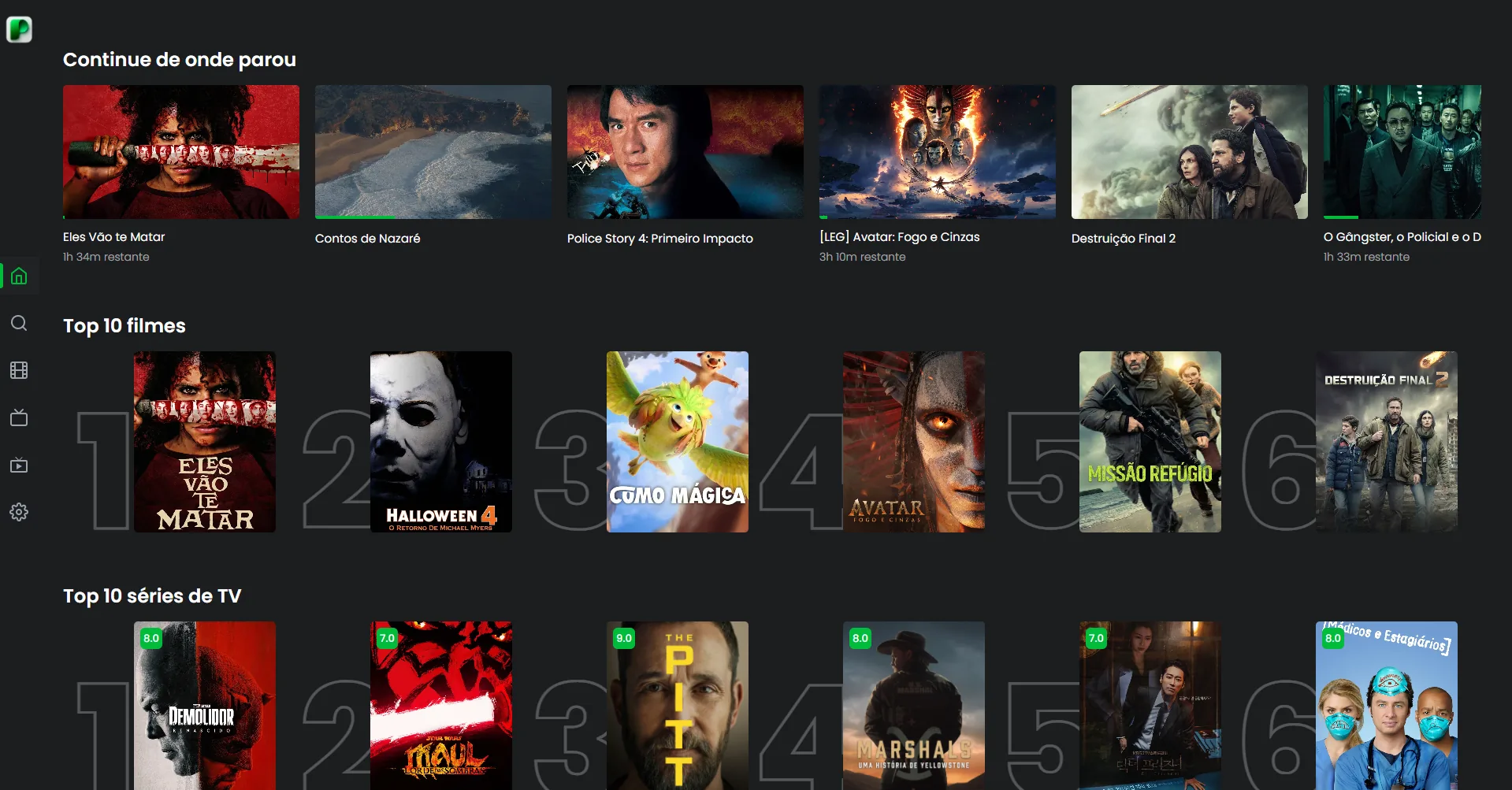Open "[LEG] Avatar: Fogo e Cinzas" title link
The height and width of the screenshot is (790, 1512).
pos(900,237)
